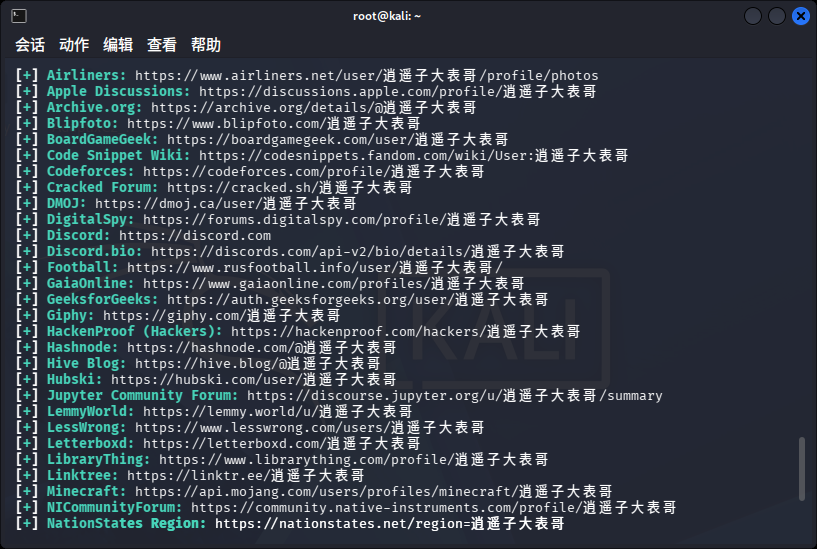
Task: Open the blipfoto.com URL
Action: click(274, 123)
